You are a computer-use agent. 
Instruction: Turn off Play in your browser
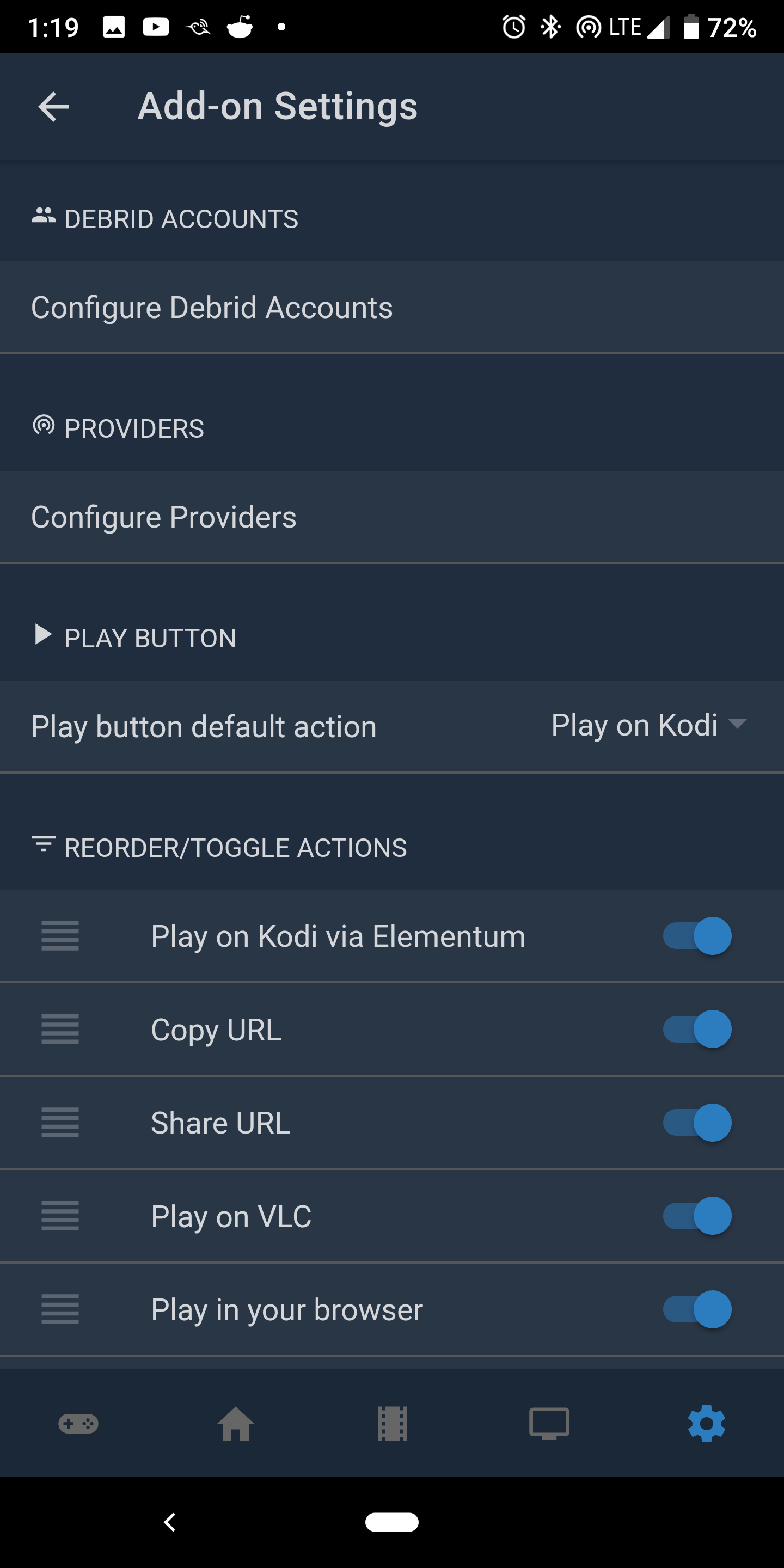pos(697,1309)
